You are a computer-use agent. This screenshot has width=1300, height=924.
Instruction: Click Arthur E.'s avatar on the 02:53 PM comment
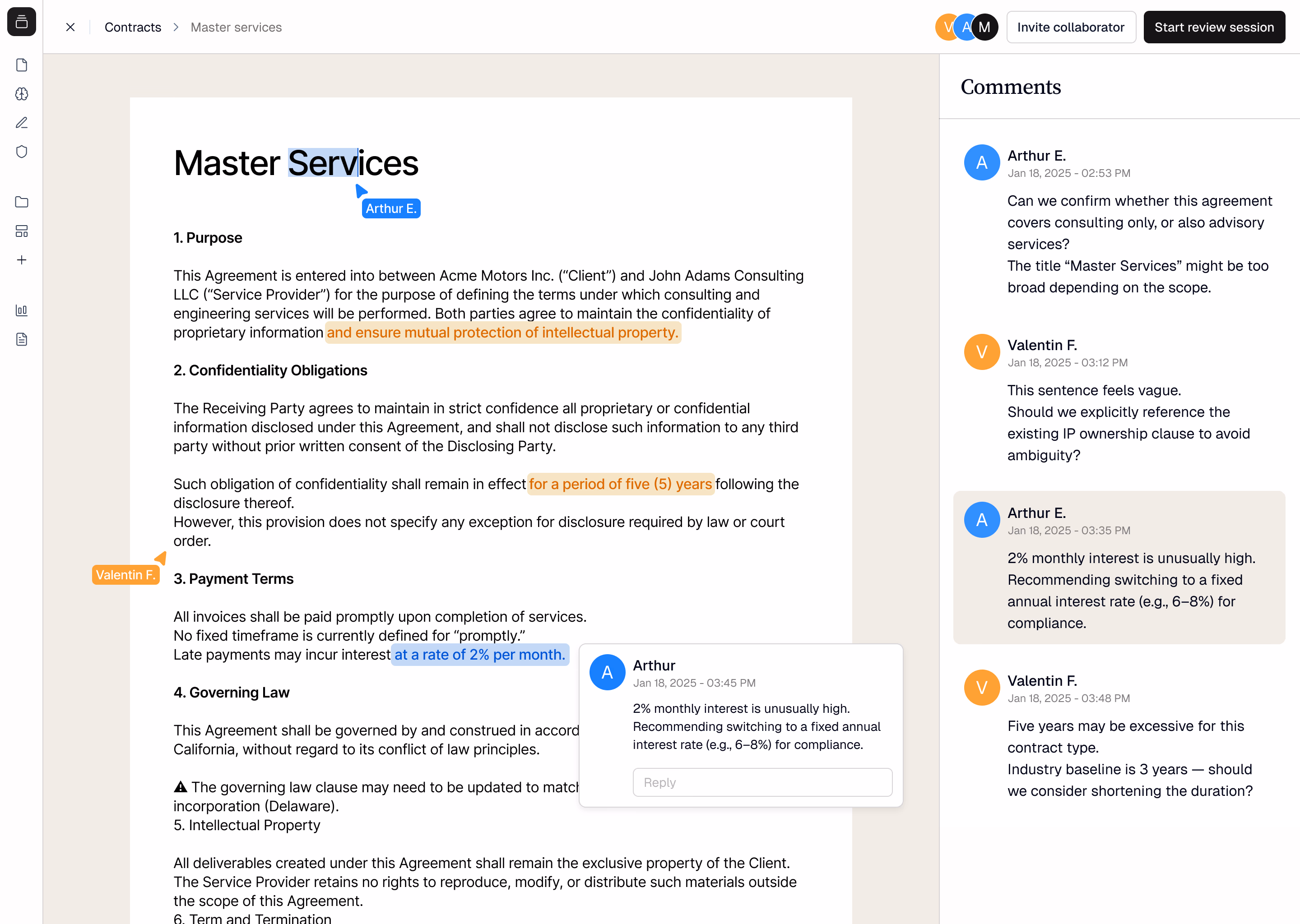tap(982, 163)
